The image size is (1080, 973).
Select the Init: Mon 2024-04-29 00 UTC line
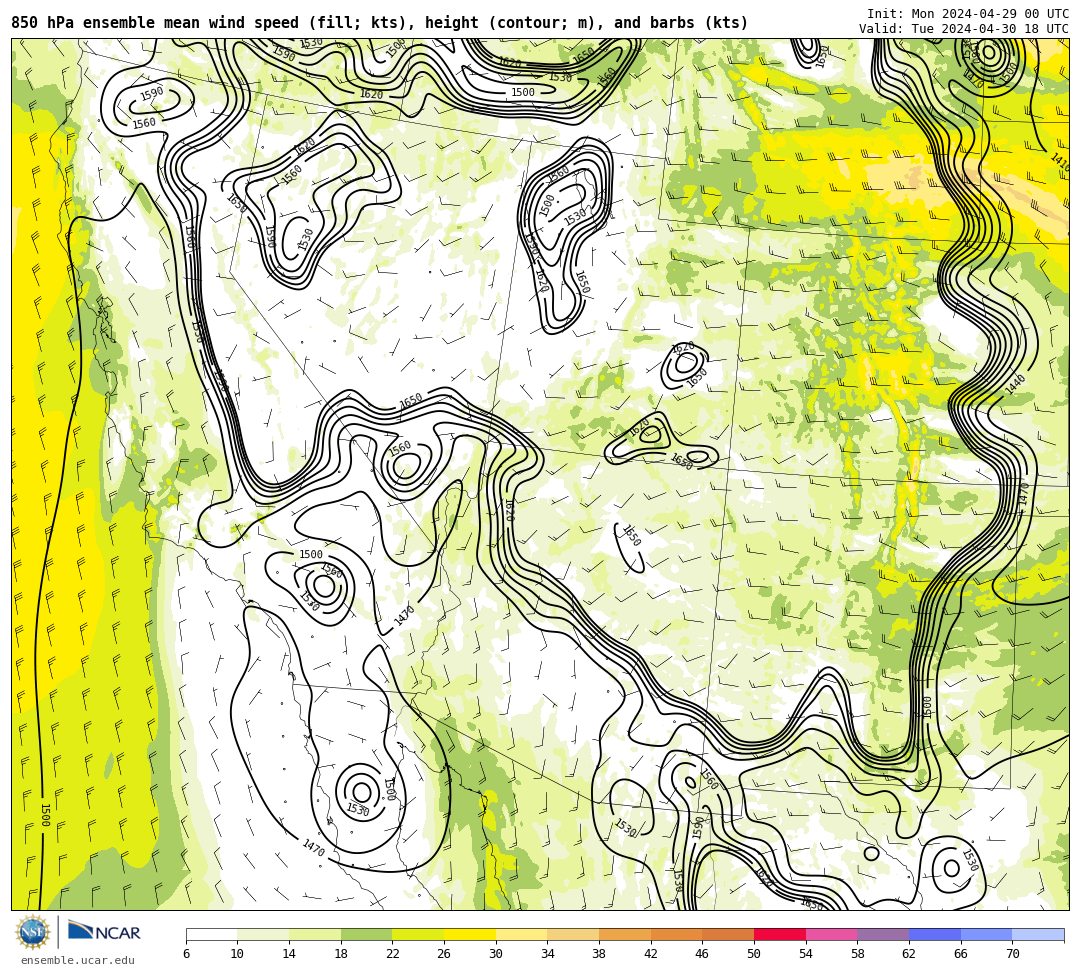[968, 14]
